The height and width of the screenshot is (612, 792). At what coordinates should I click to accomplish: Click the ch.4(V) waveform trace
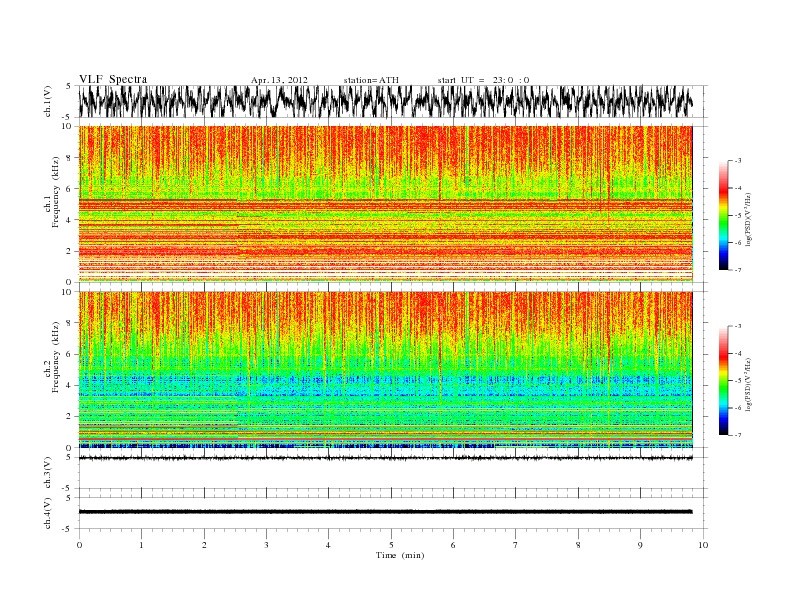(386, 512)
